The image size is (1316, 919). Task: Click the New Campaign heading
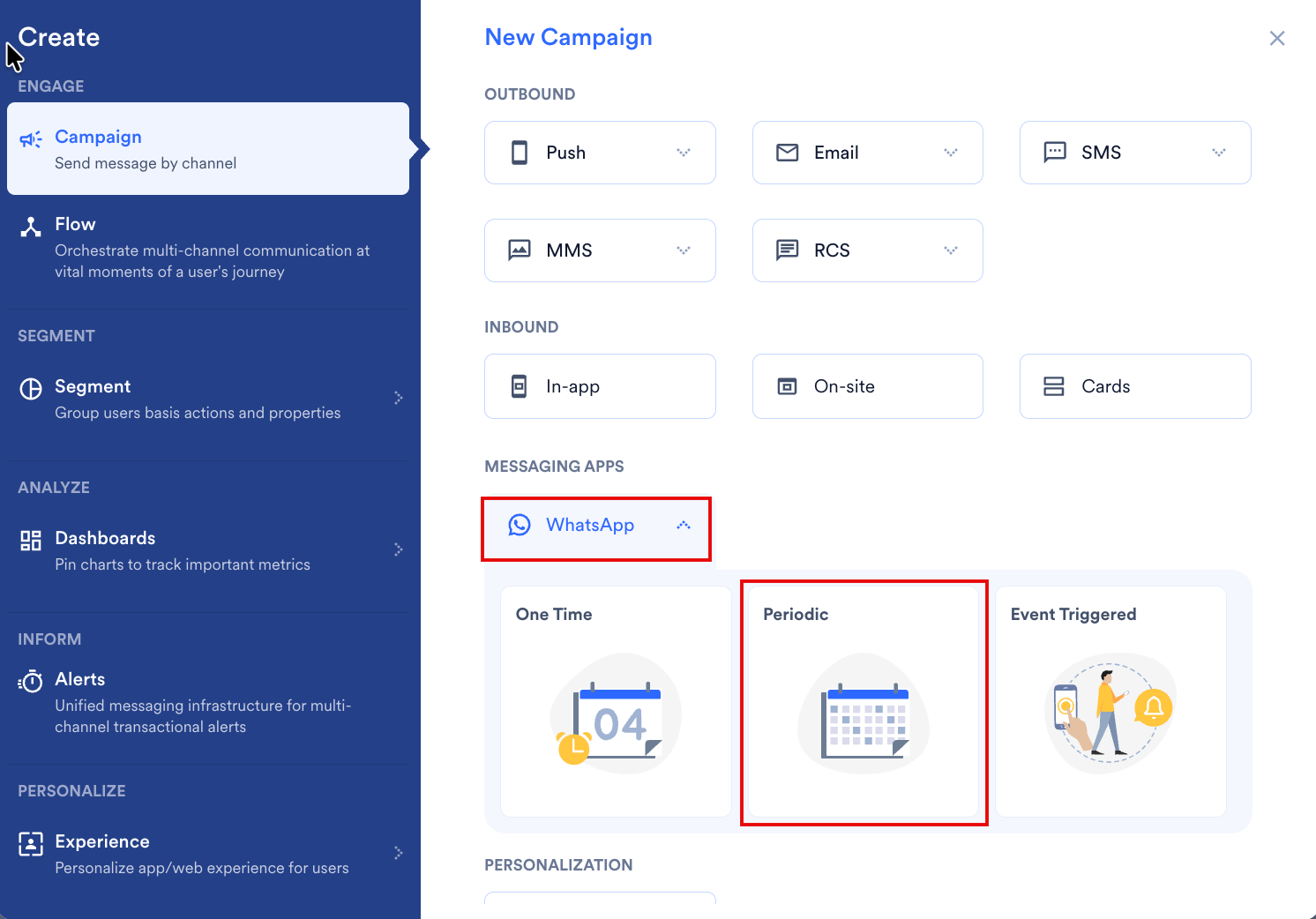click(x=569, y=37)
